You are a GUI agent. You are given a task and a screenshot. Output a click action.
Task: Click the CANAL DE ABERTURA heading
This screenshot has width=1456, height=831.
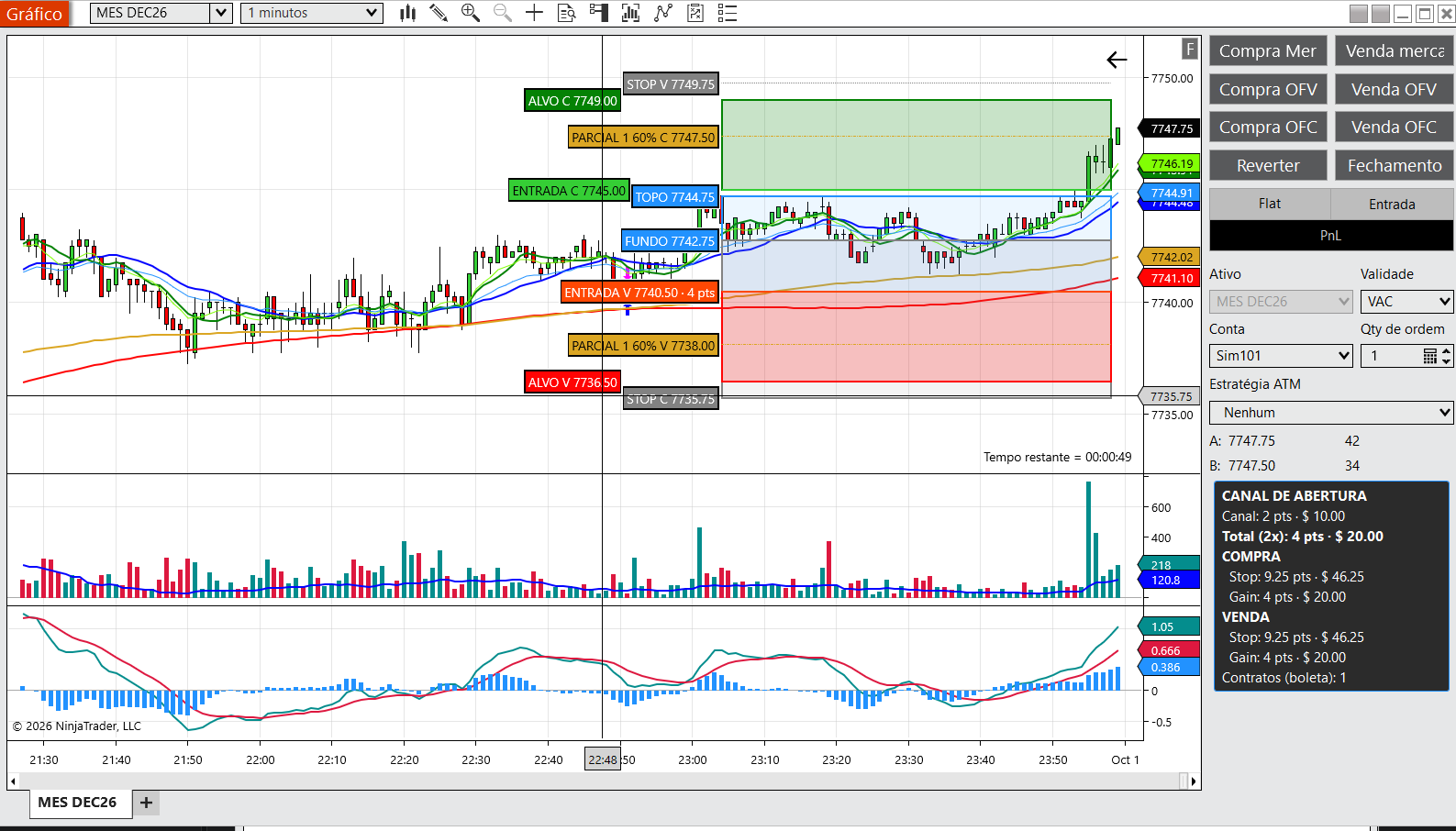coord(1294,496)
